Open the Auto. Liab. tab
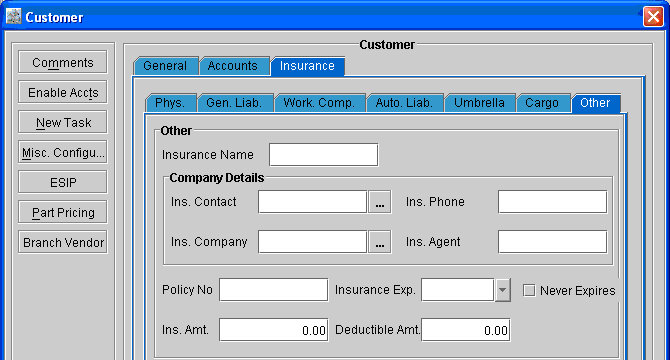The width and height of the screenshot is (670, 360). click(404, 103)
